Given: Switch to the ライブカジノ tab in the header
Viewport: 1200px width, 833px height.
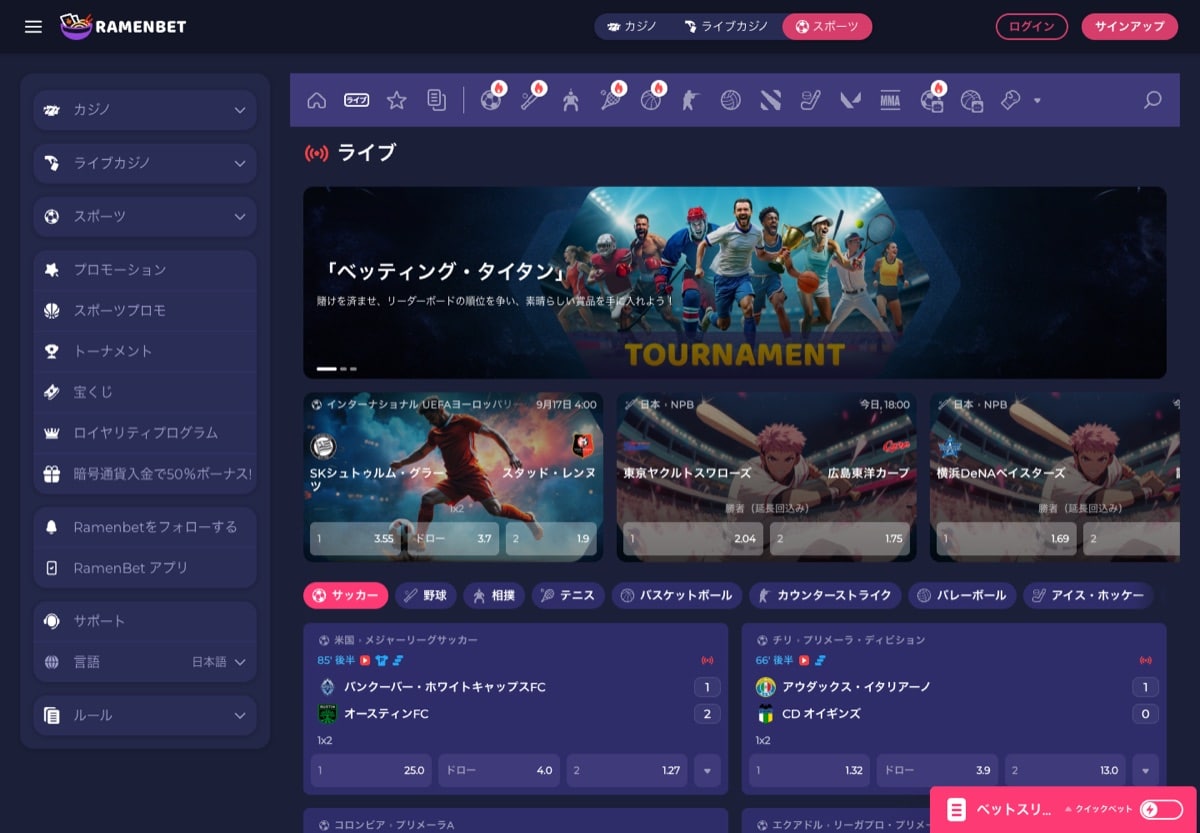Looking at the screenshot, I should click(725, 27).
